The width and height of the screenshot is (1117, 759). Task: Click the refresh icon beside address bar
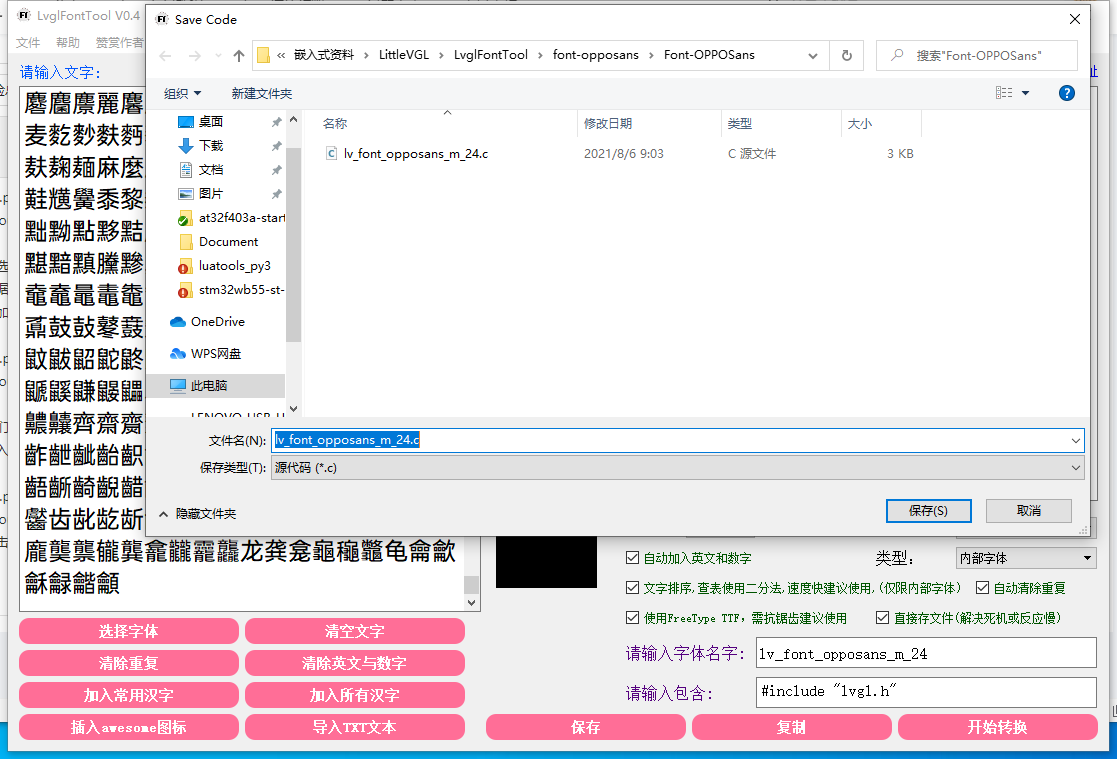(x=847, y=56)
